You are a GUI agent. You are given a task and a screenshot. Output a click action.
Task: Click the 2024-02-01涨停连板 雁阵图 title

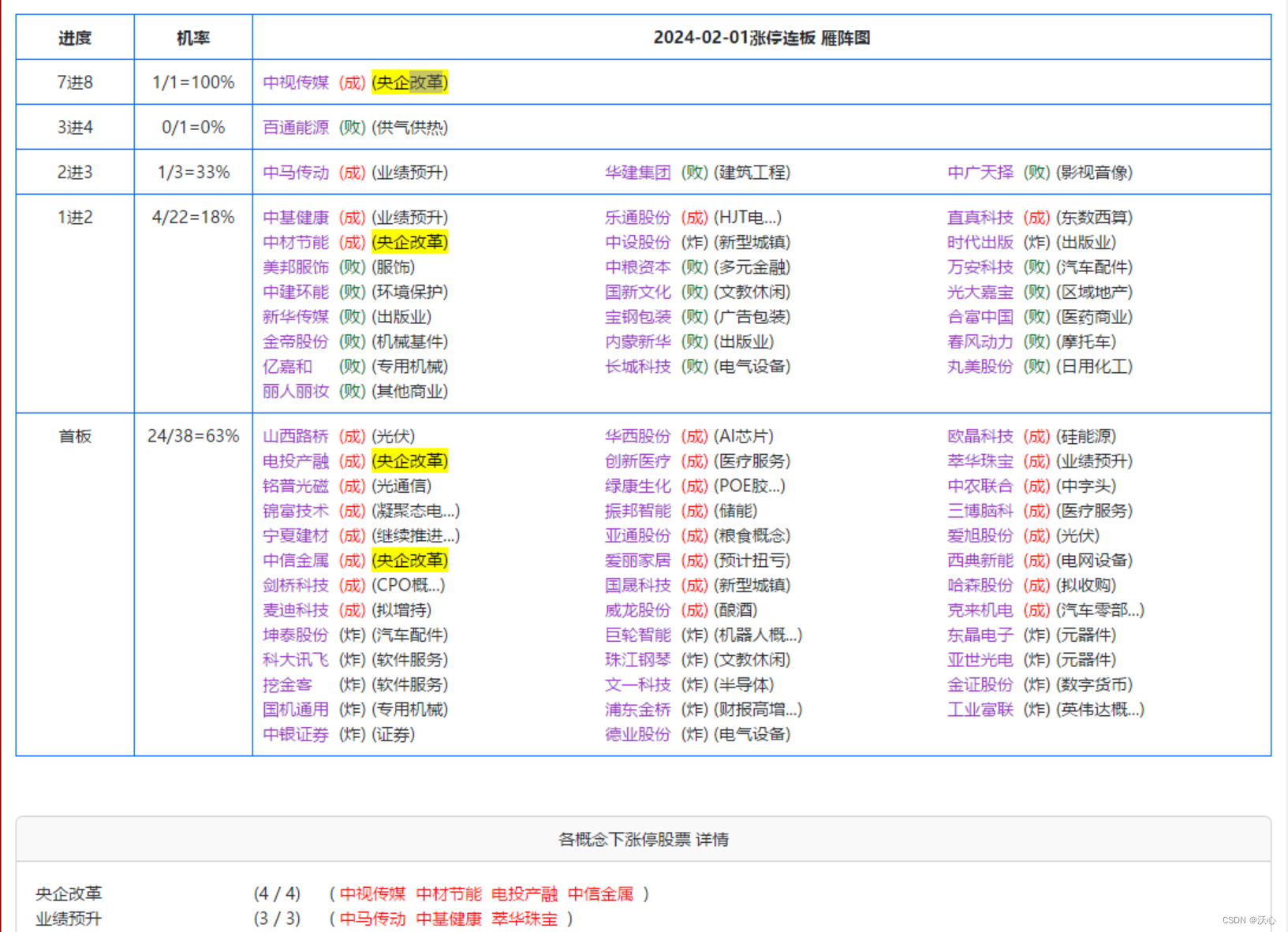pyautogui.click(x=762, y=38)
